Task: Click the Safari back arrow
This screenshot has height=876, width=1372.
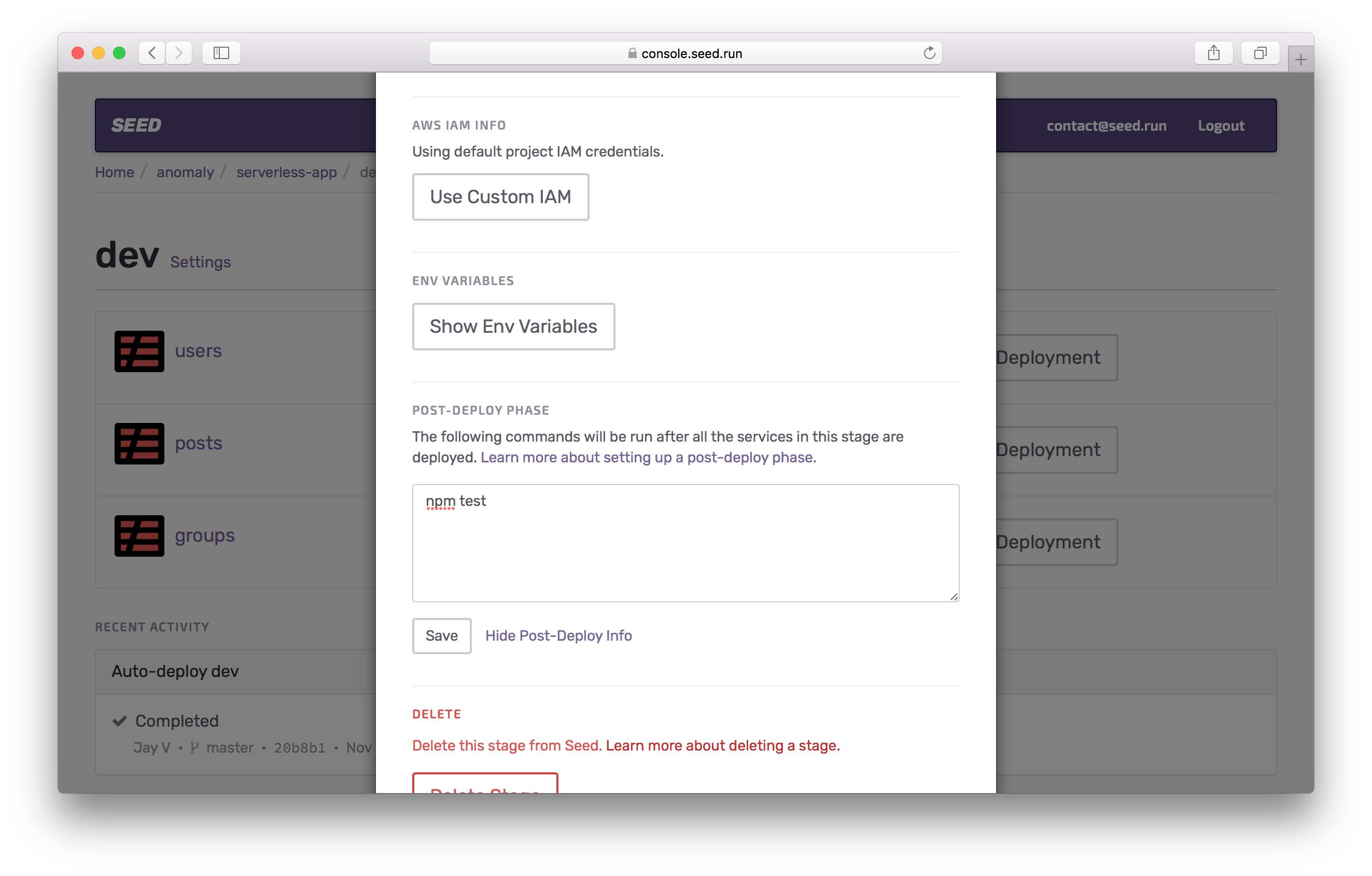Action: [152, 53]
